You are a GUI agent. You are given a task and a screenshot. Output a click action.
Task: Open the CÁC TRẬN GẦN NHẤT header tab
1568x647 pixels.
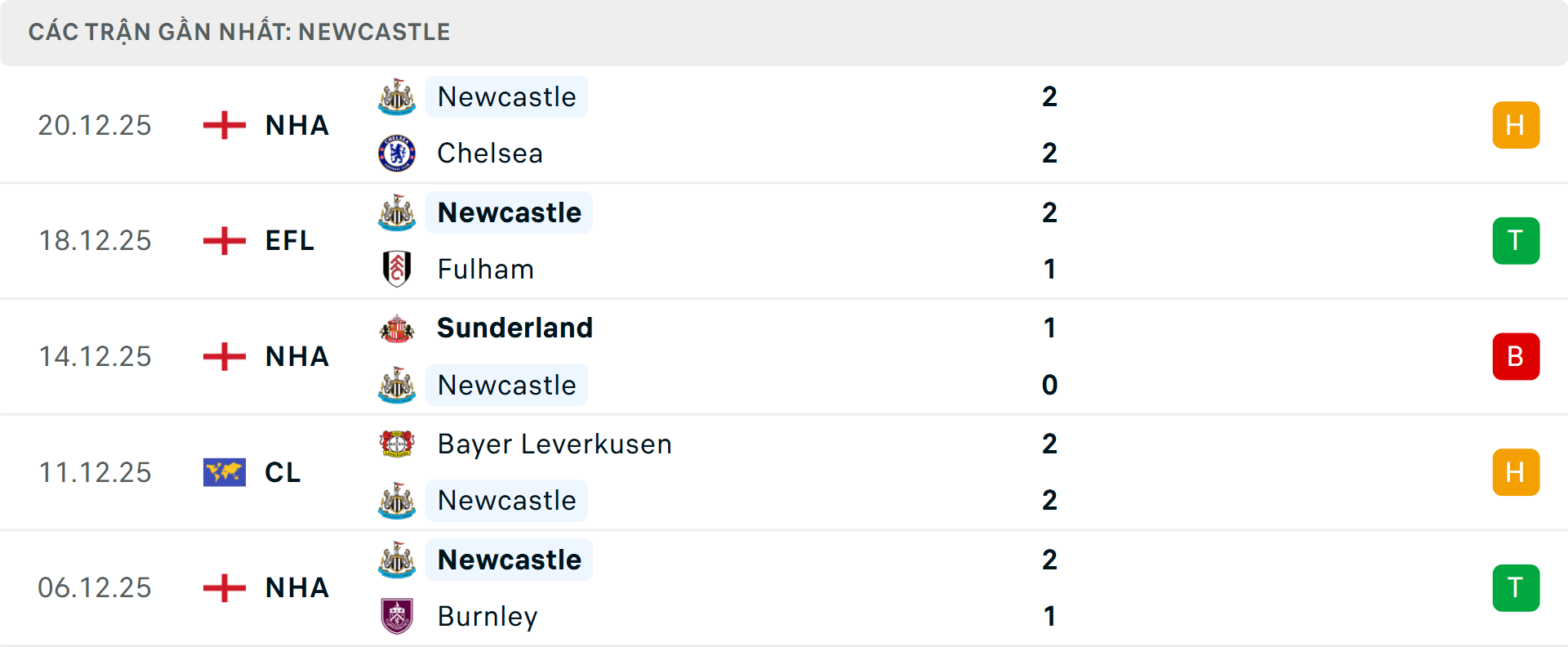(239, 32)
